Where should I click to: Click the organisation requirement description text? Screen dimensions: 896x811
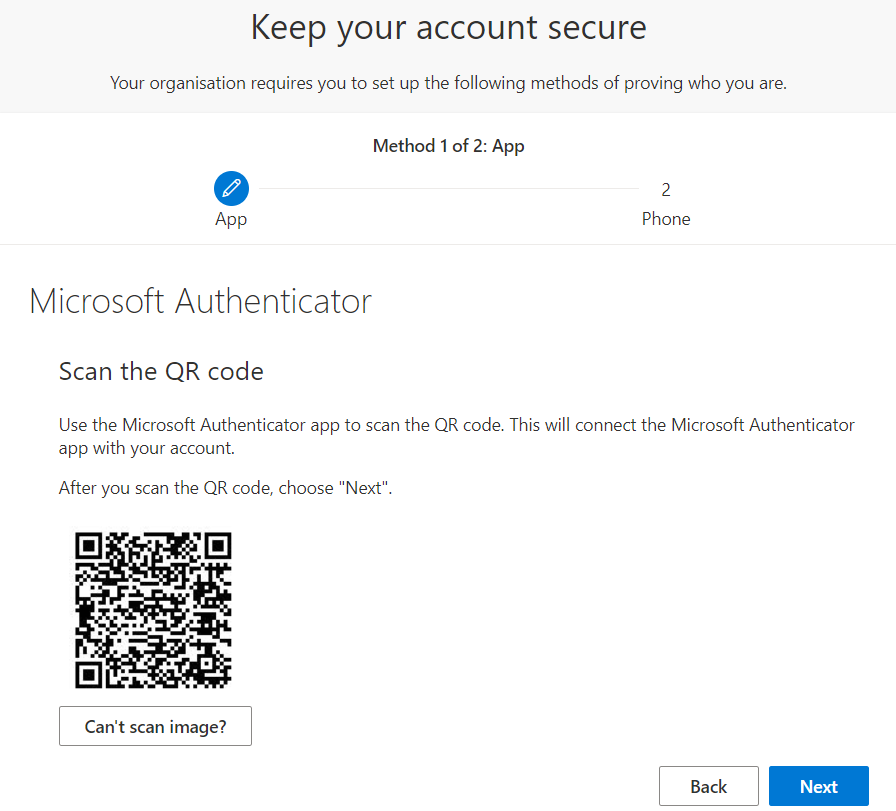pos(449,83)
